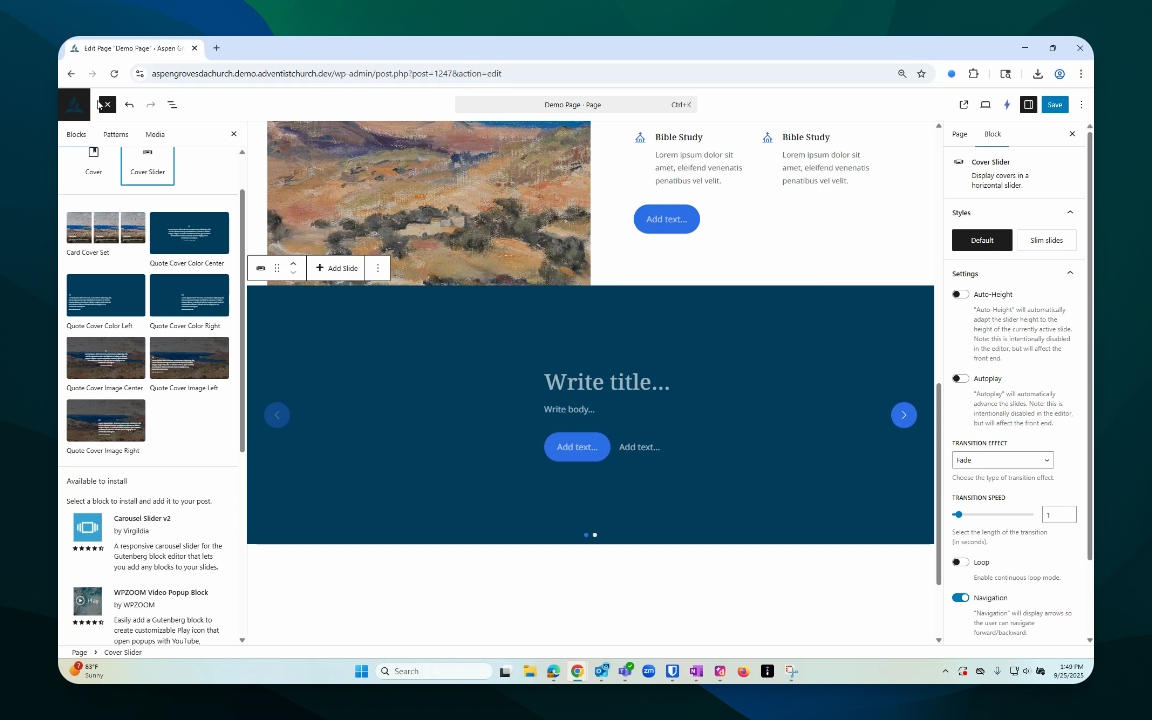Select the Card Cover Set thumbnail
Image resolution: width=1152 pixels, height=720 pixels.
tap(106, 228)
